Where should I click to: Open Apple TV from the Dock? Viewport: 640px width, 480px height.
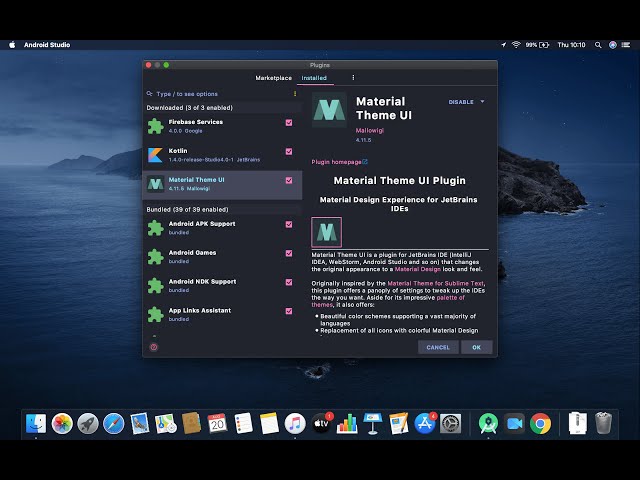321,423
